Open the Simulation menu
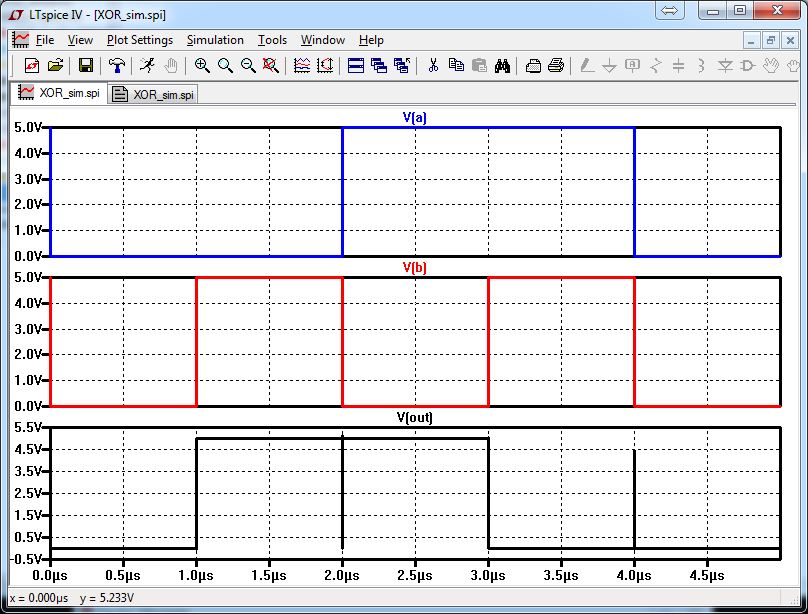The height and width of the screenshot is (614, 808). [215, 40]
